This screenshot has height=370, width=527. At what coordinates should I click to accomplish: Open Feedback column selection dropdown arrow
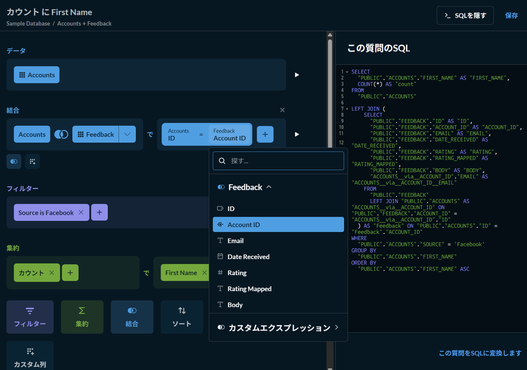click(x=127, y=134)
